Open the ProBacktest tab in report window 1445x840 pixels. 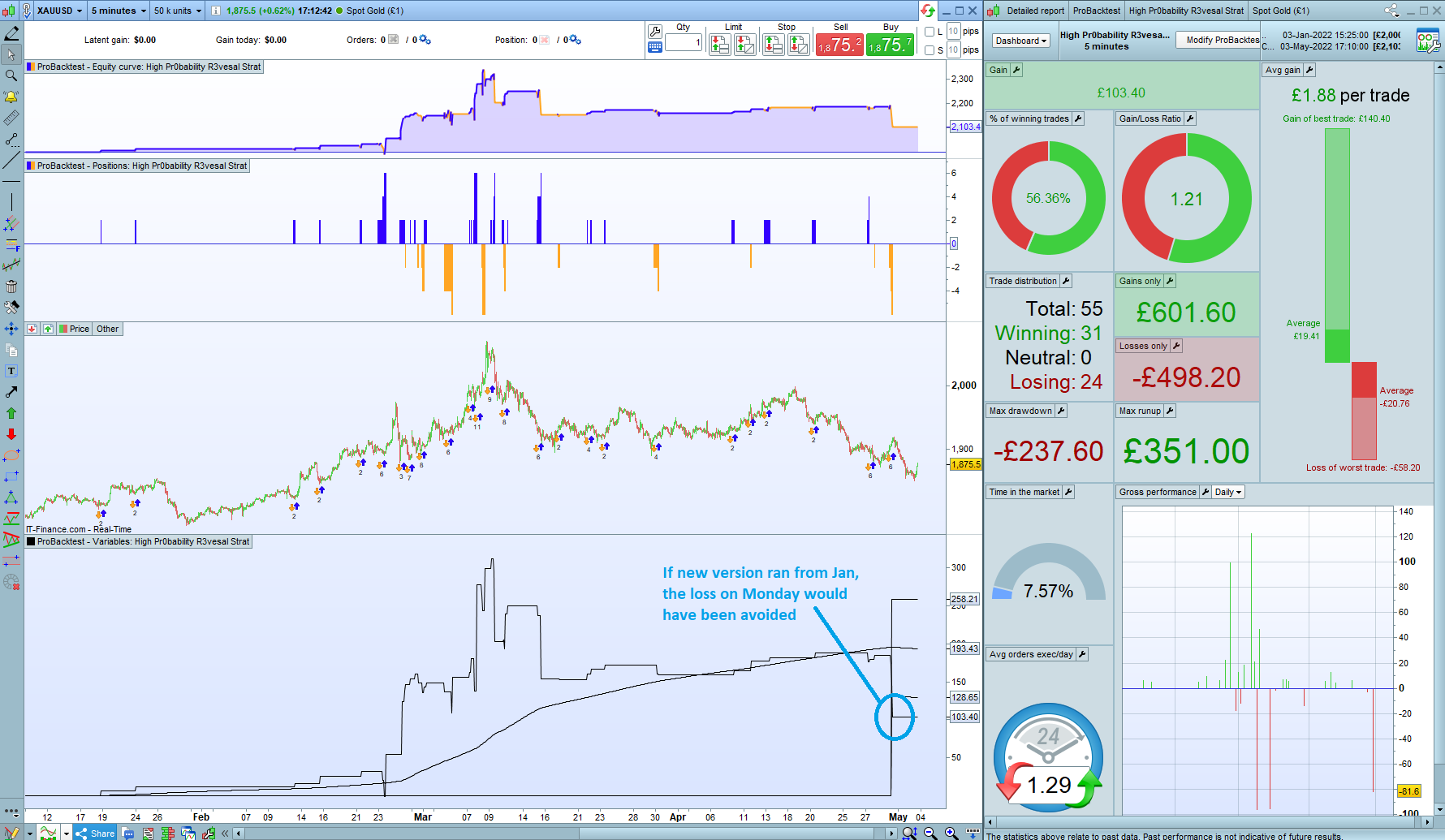(x=1097, y=11)
